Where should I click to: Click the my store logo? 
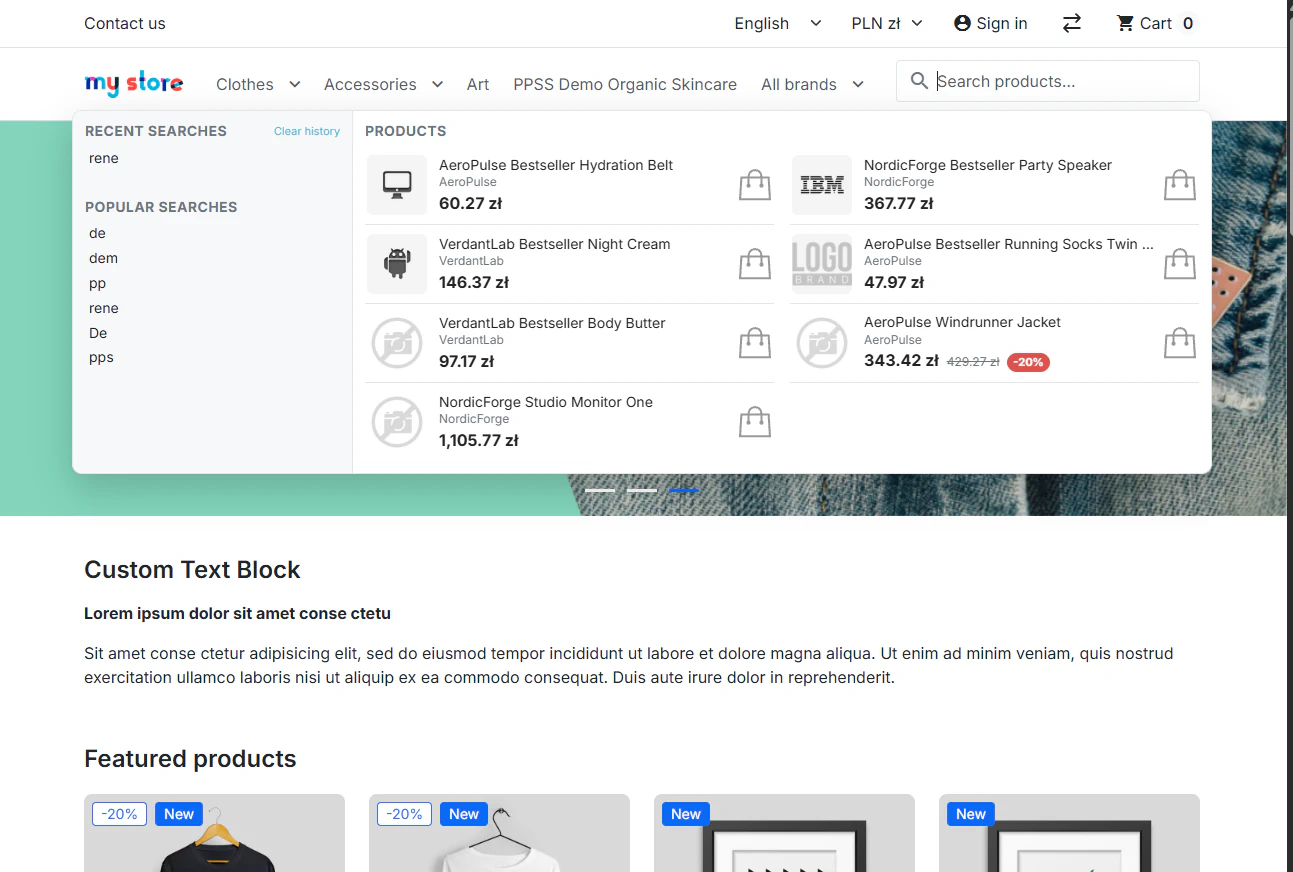(x=134, y=84)
